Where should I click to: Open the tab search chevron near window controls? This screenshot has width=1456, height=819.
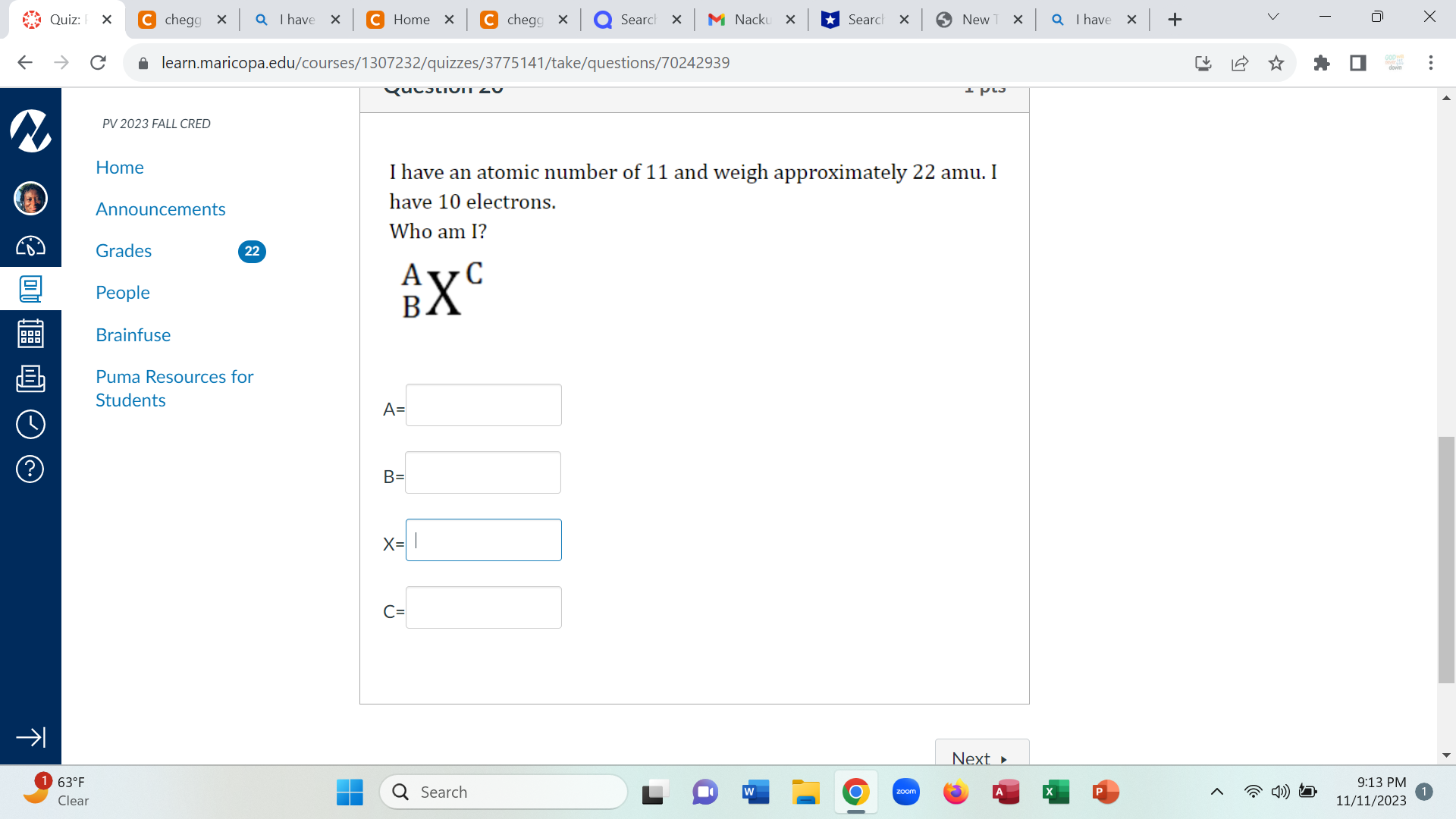click(1272, 16)
